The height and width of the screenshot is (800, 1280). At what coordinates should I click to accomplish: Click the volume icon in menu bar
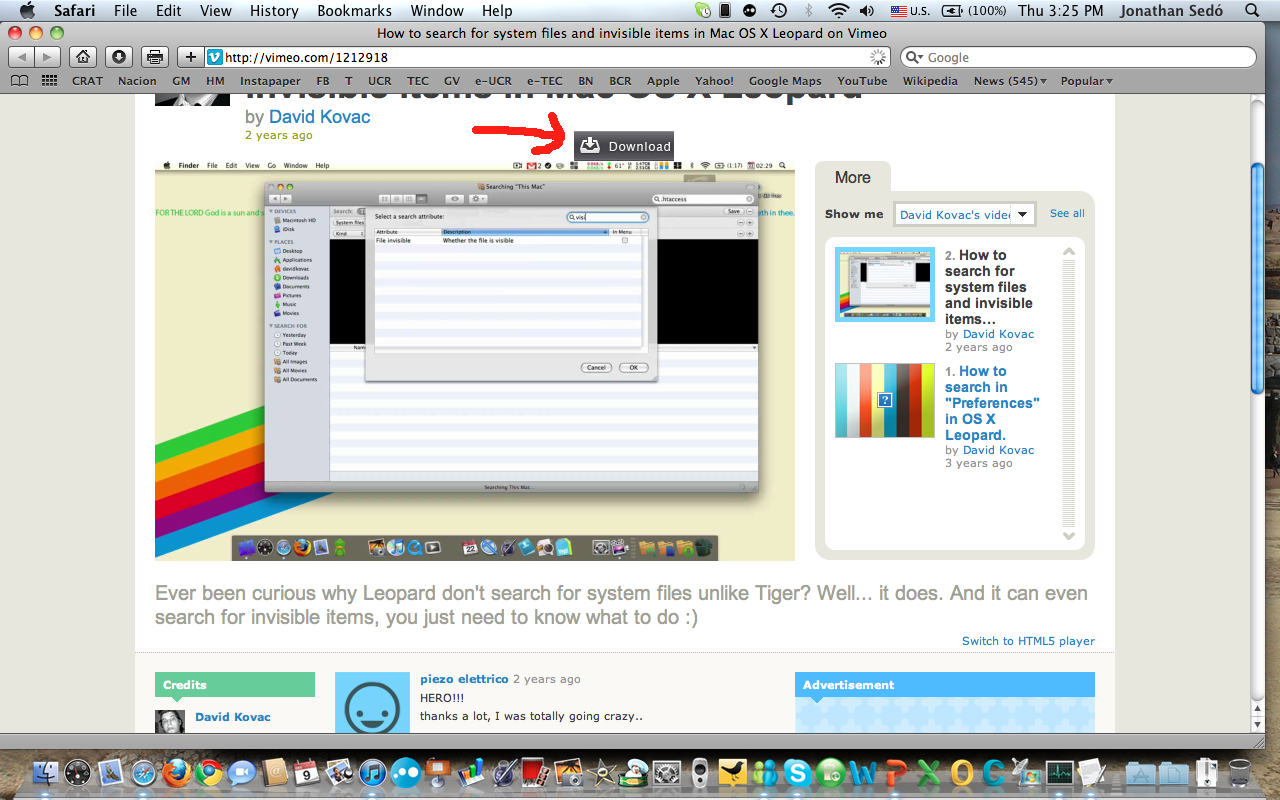coord(867,11)
